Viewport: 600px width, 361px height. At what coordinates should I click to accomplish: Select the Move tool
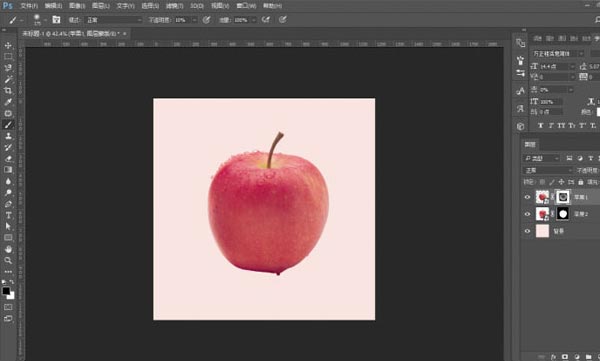click(8, 46)
